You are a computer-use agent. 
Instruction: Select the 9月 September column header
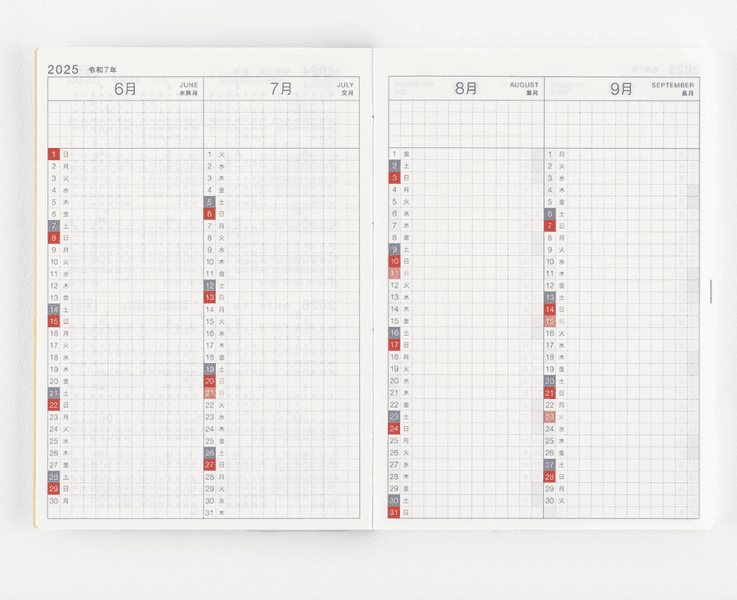[621, 88]
